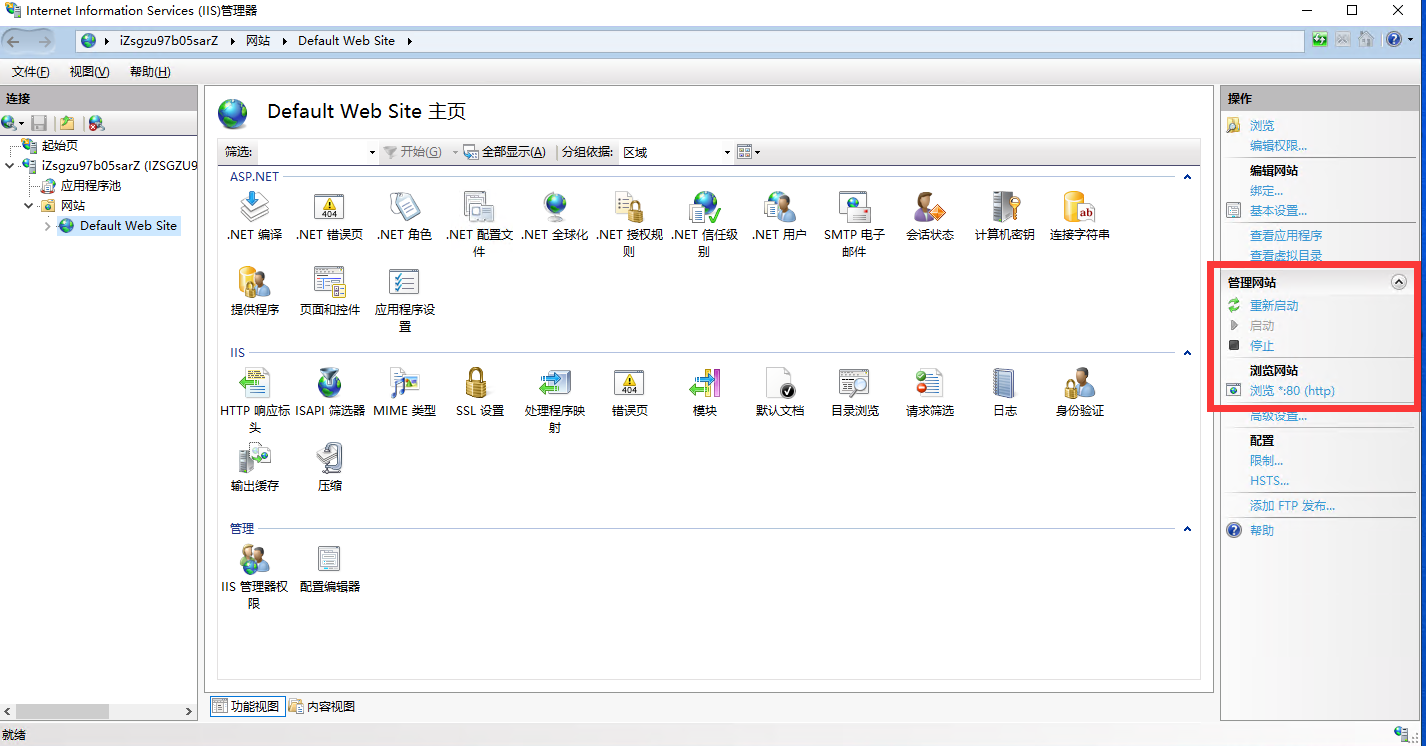This screenshot has width=1426, height=746.
Task: Collapse the 网站 tree node
Action: [29, 206]
